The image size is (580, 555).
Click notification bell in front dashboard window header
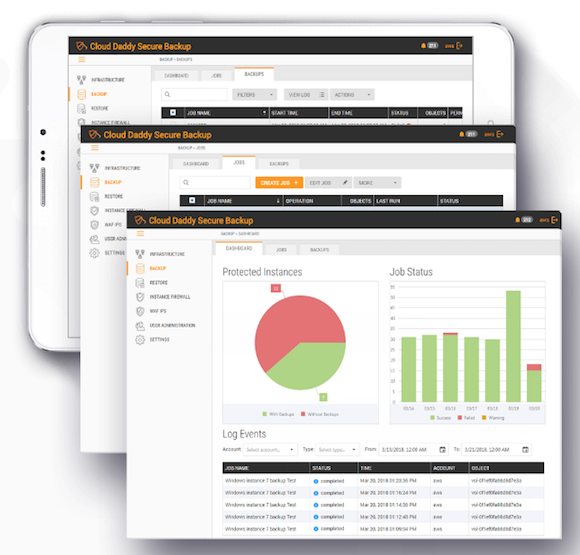pos(517,220)
